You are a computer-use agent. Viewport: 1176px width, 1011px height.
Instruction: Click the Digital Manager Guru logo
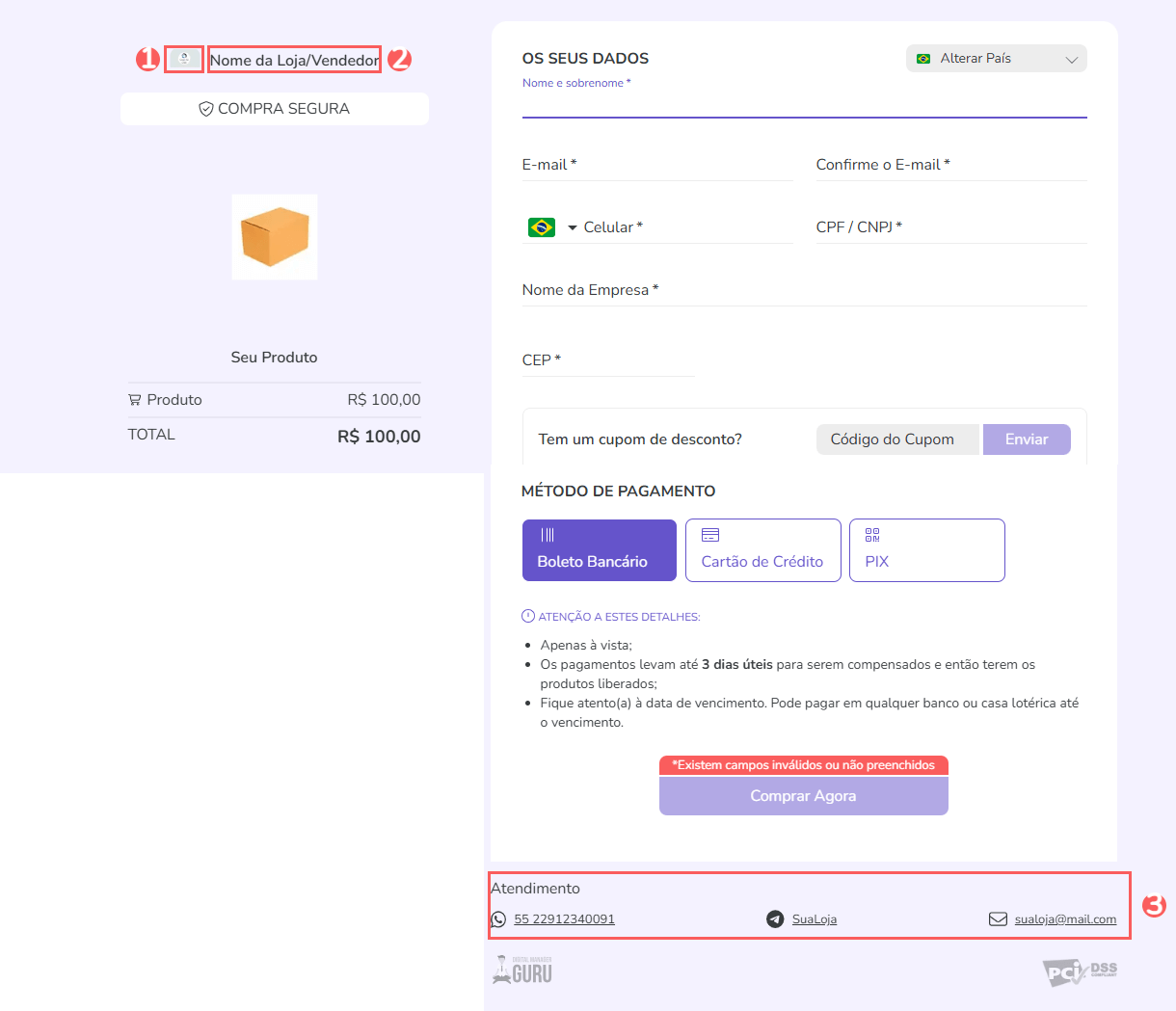point(521,969)
